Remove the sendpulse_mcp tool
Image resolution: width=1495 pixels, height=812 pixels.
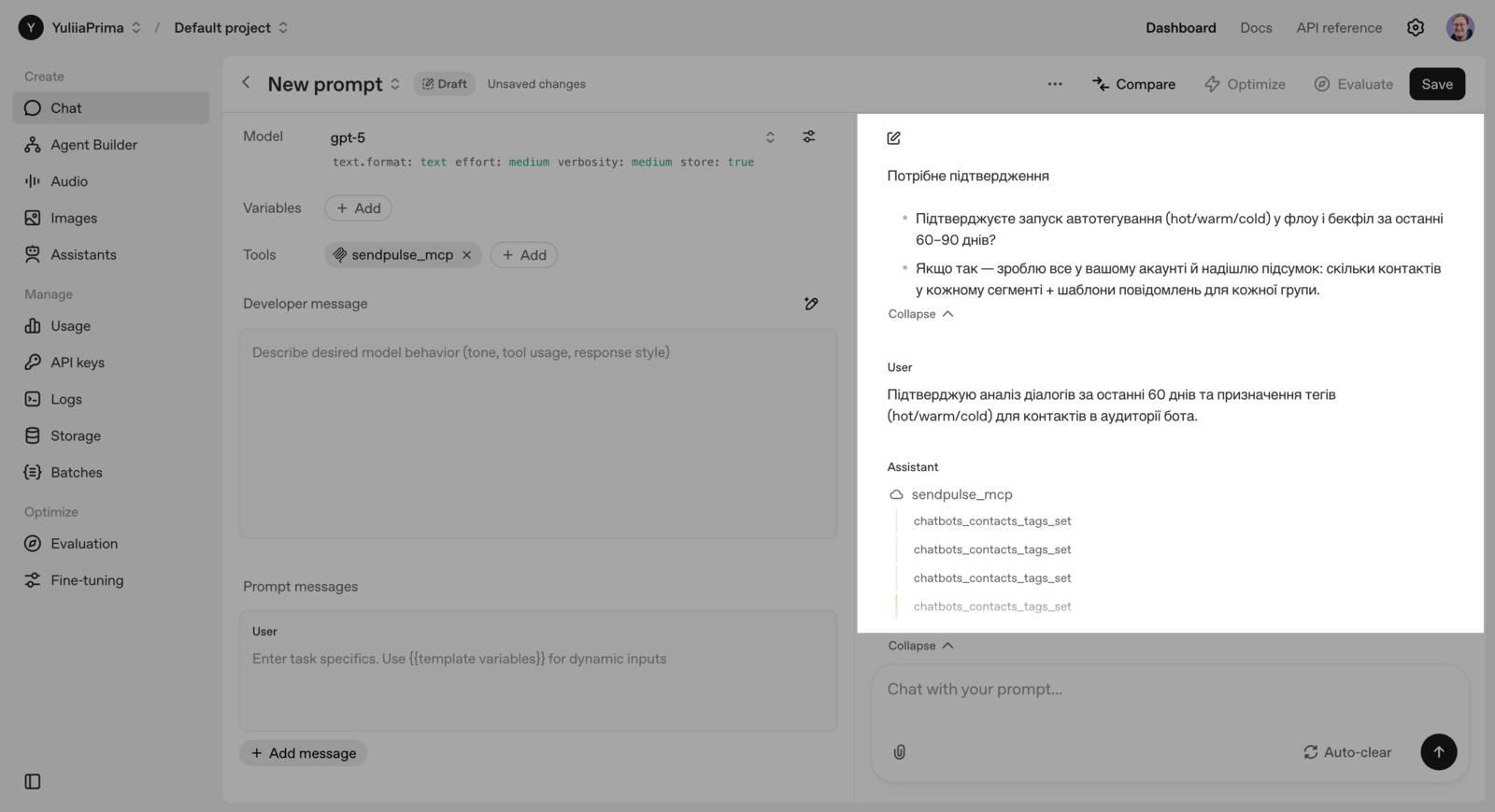tap(466, 255)
